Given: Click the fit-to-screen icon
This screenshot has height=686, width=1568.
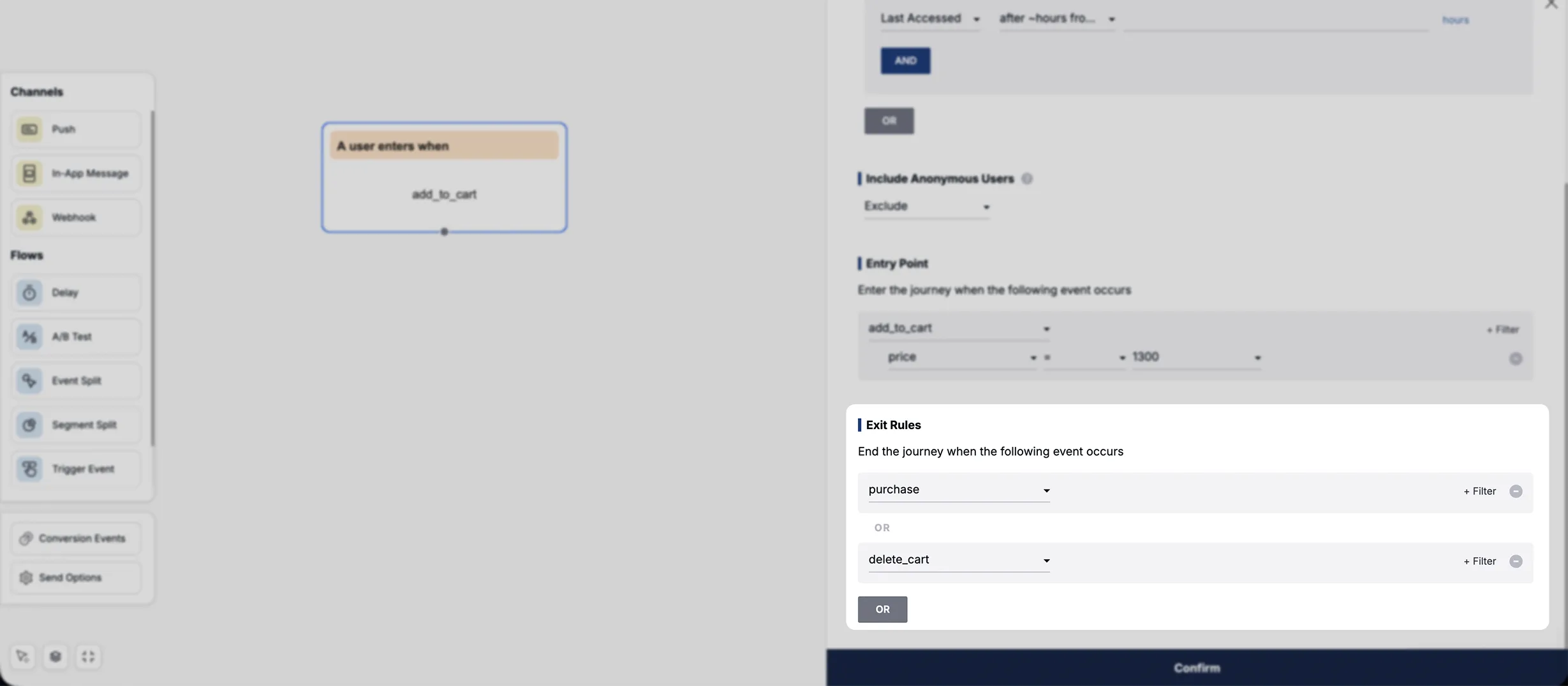Looking at the screenshot, I should tap(88, 657).
